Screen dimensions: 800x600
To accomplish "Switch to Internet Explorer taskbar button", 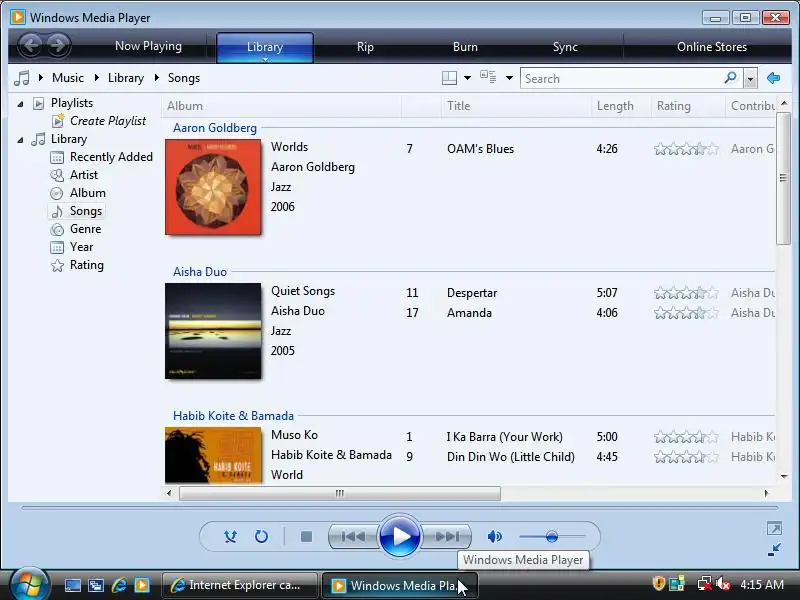I will (x=239, y=585).
